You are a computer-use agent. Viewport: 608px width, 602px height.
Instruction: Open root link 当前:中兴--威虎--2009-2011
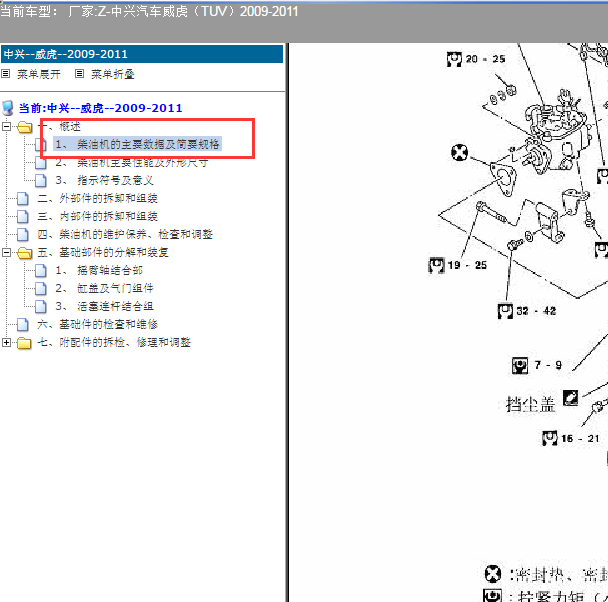pyautogui.click(x=100, y=108)
